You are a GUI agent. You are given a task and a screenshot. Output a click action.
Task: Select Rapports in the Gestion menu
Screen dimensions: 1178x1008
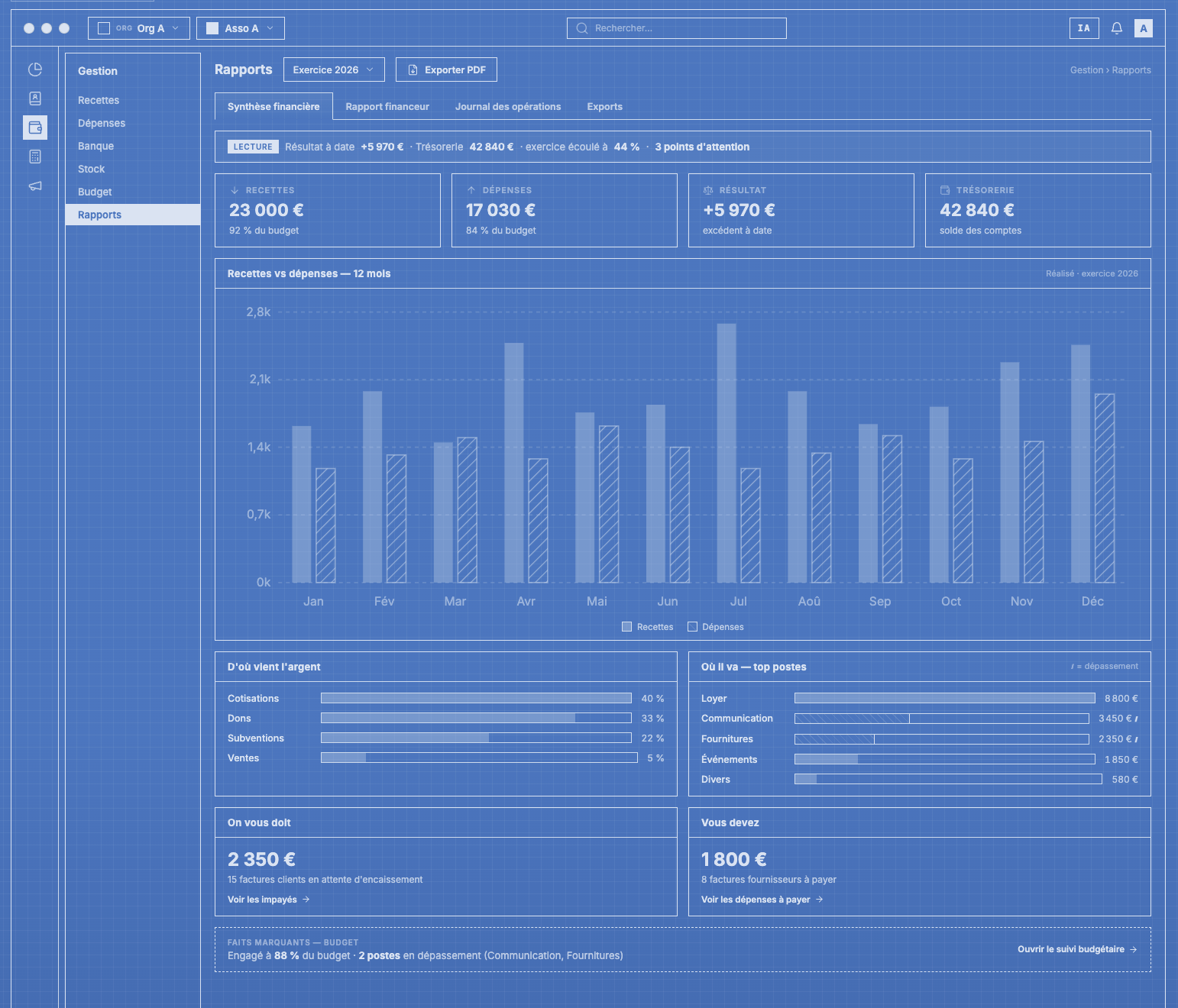(x=133, y=215)
